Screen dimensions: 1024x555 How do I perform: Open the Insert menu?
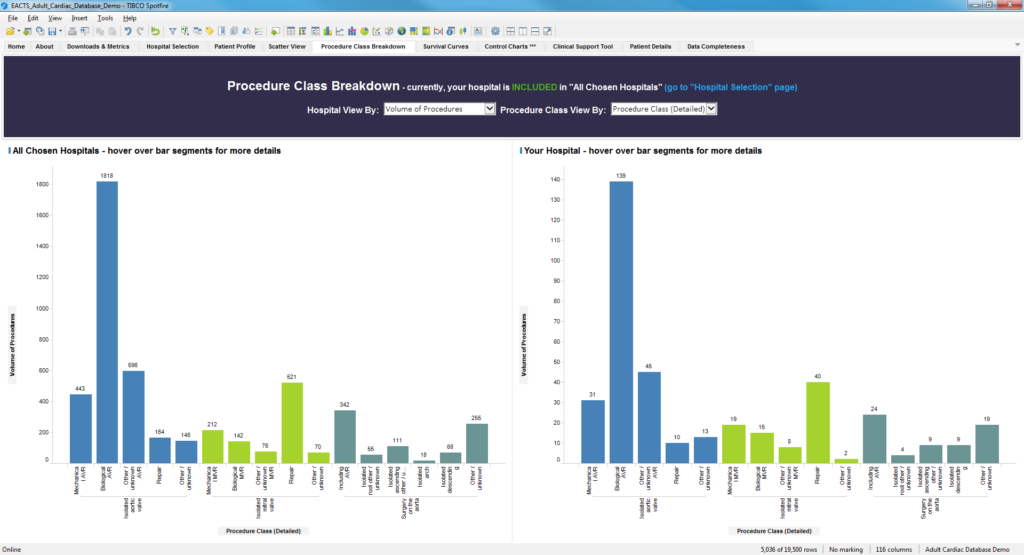point(78,18)
